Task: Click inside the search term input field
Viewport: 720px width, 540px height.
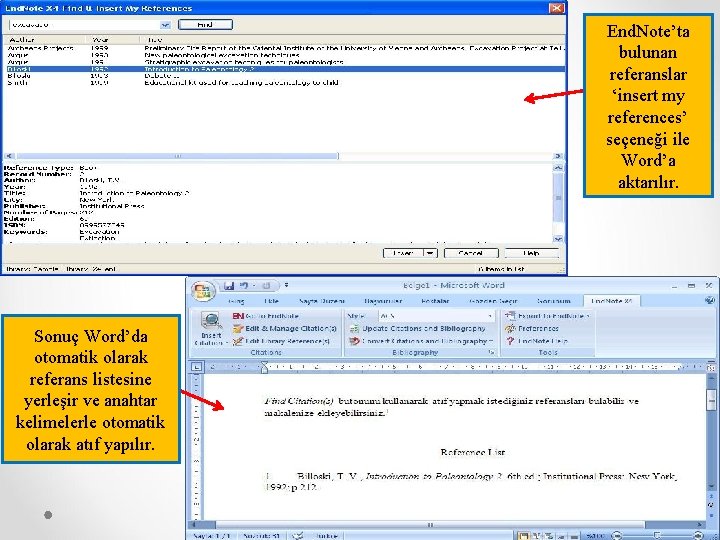Action: coord(85,25)
